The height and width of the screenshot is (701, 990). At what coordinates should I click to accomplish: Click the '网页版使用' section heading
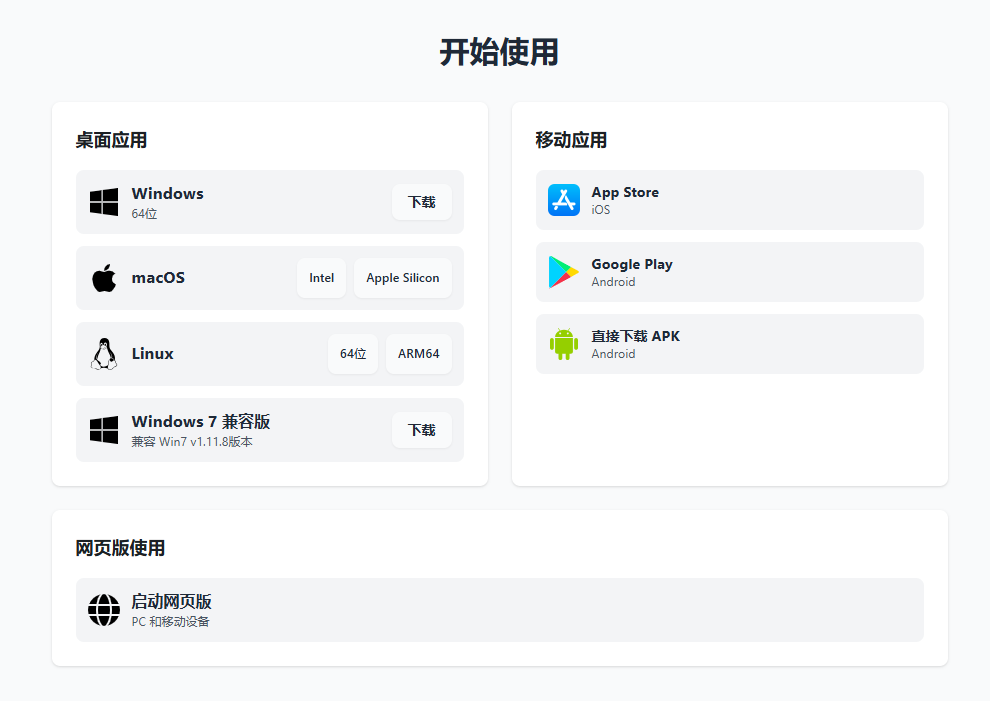(x=120, y=548)
